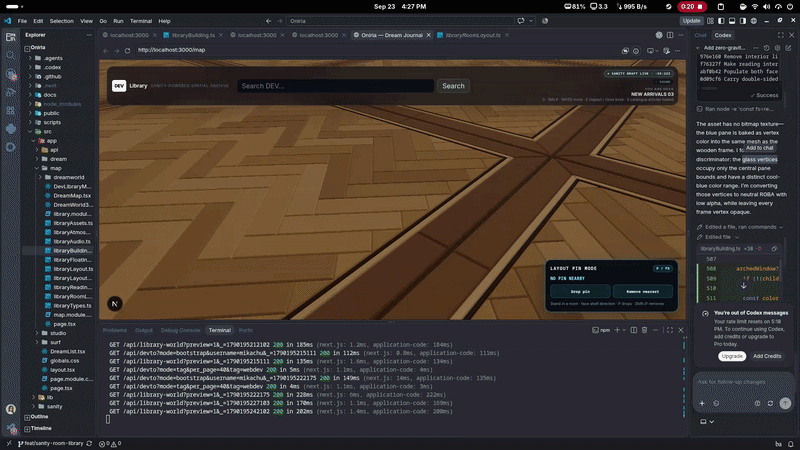Click the Next.js N badge in preview
This screenshot has height=450, width=800.
click(115, 304)
